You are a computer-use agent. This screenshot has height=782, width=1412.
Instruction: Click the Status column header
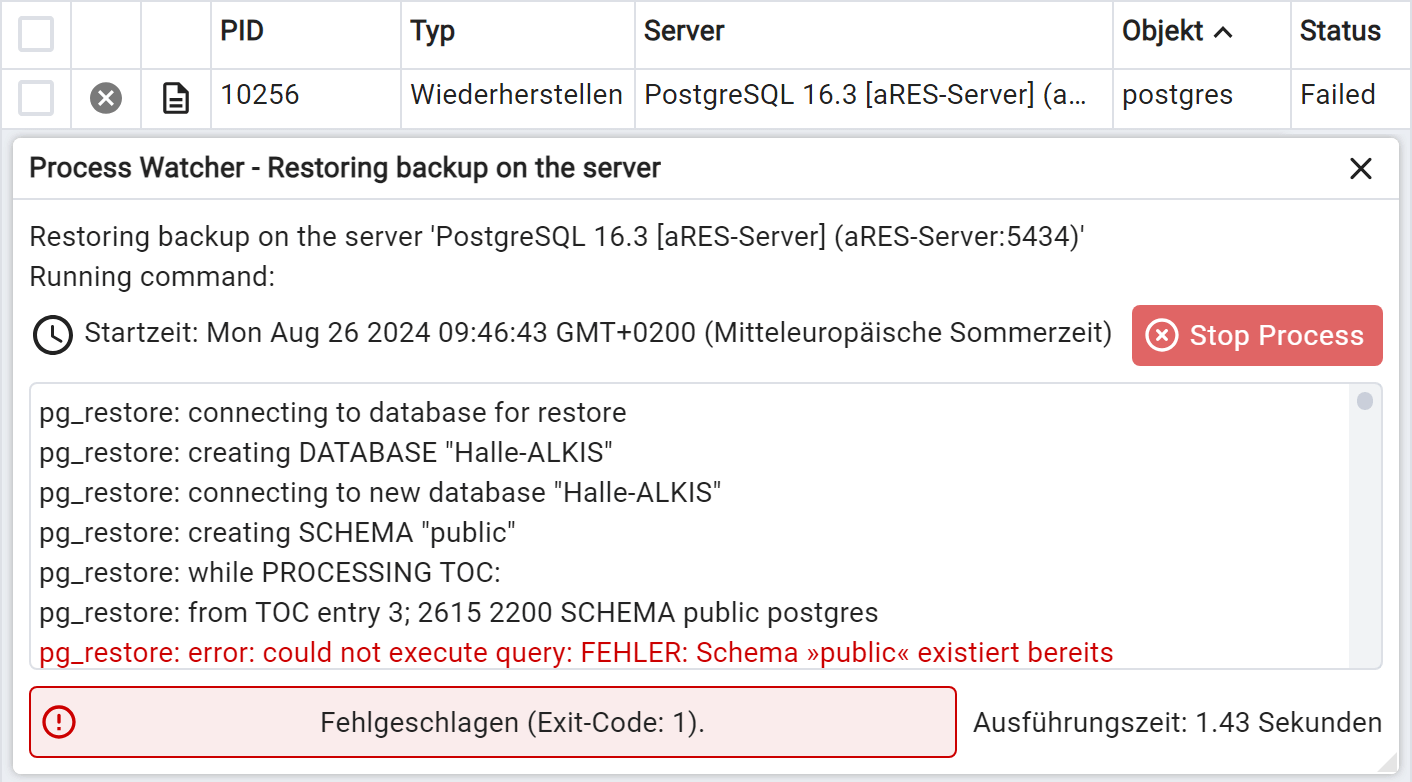pyautogui.click(x=1340, y=32)
